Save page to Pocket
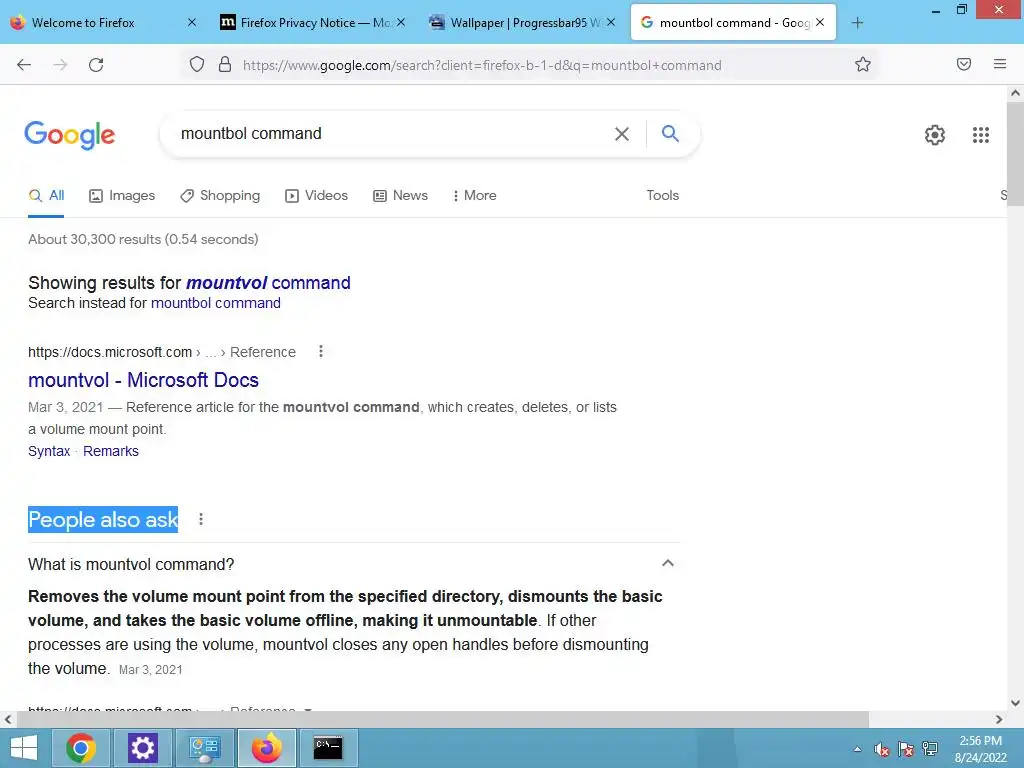 pos(964,64)
